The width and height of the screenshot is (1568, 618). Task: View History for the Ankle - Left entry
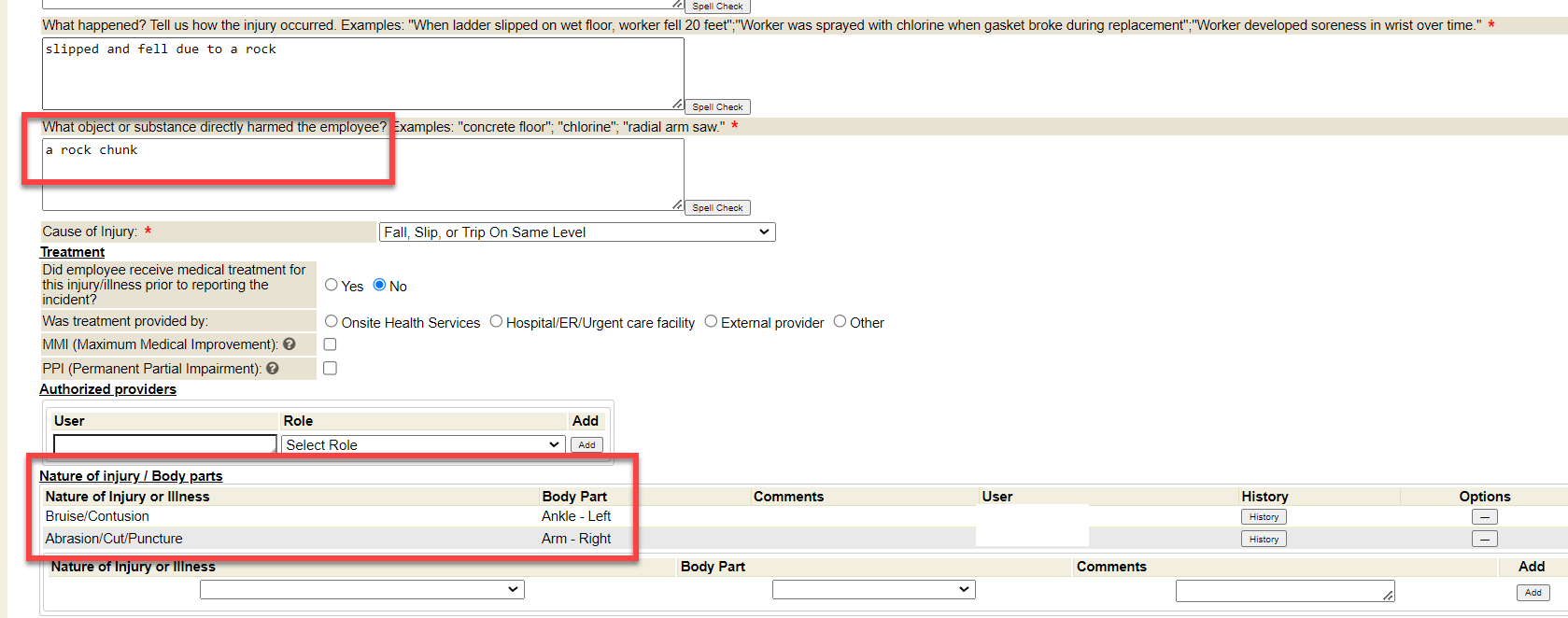coord(1264,517)
